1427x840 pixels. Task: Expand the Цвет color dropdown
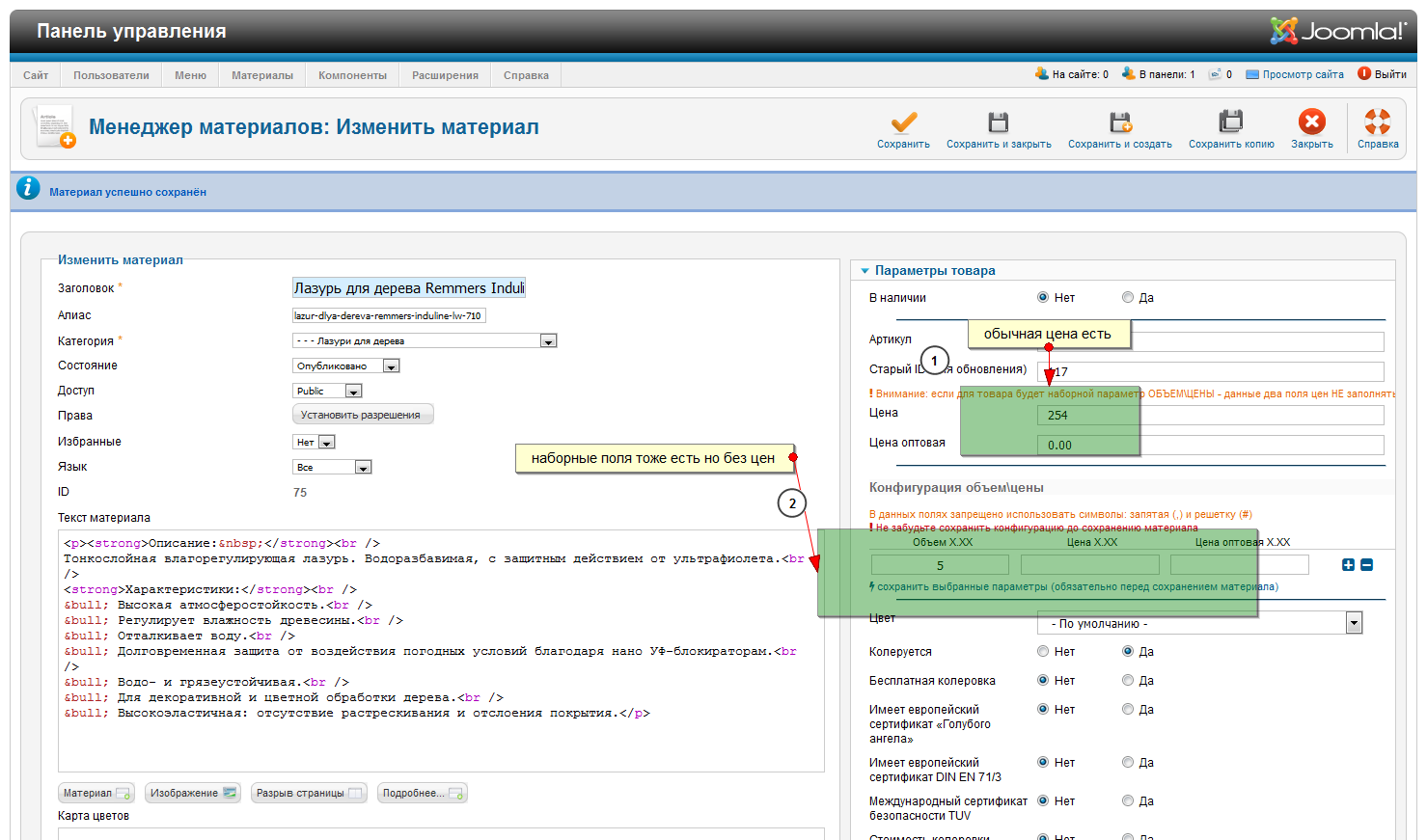pyautogui.click(x=1354, y=624)
